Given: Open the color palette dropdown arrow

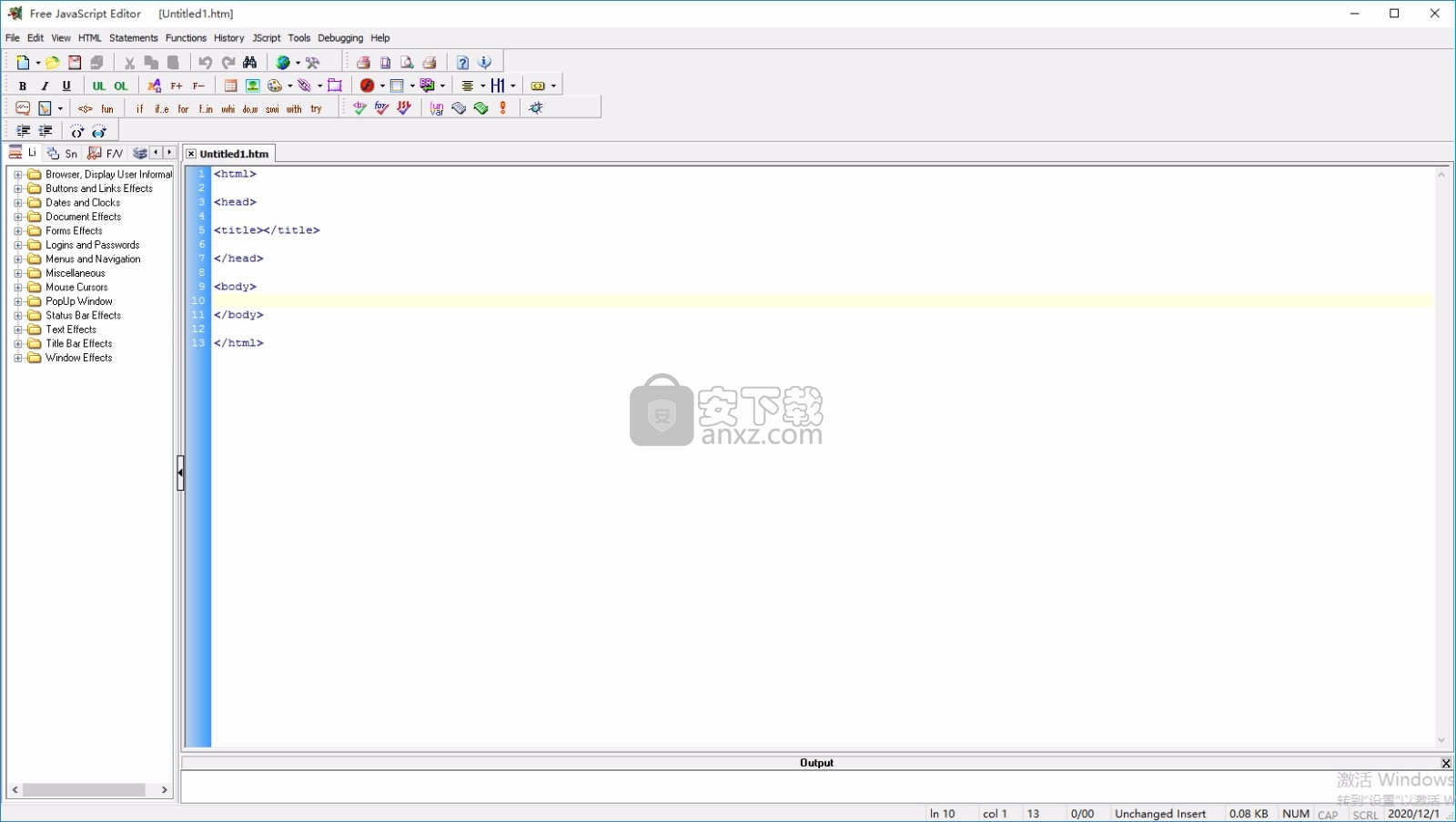Looking at the screenshot, I should click(x=290, y=86).
